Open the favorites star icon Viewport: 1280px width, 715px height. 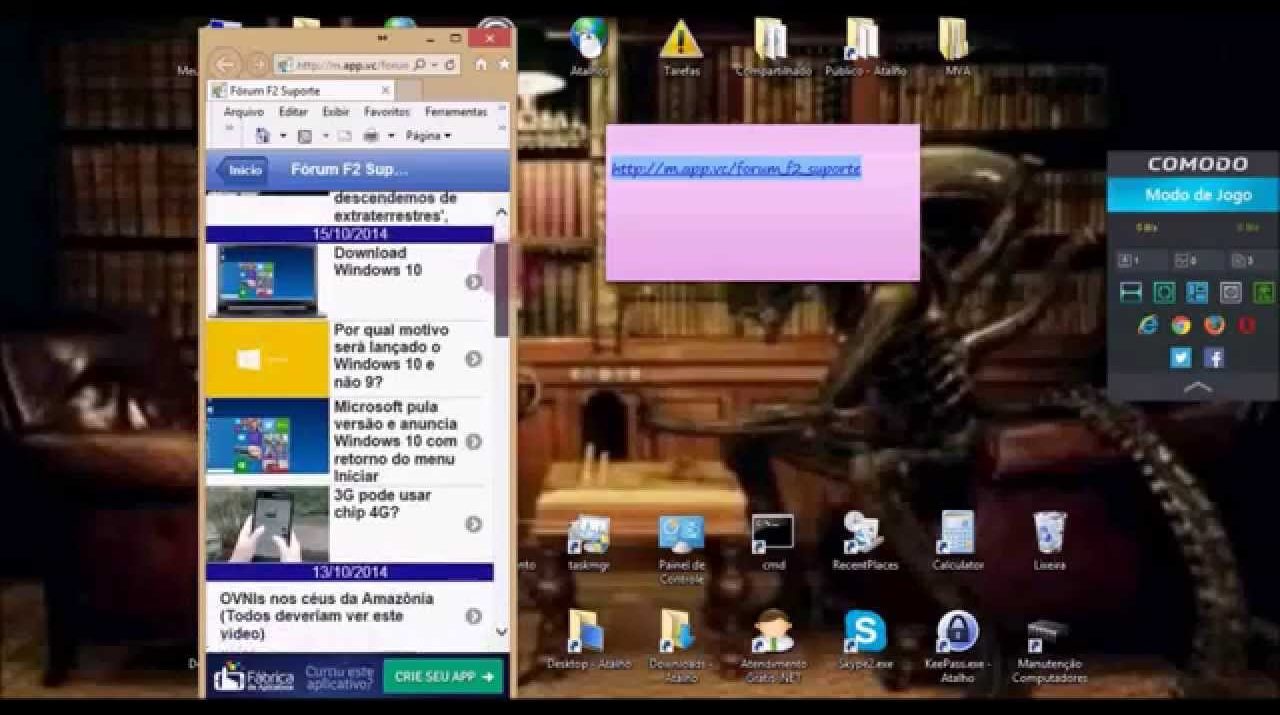click(503, 64)
